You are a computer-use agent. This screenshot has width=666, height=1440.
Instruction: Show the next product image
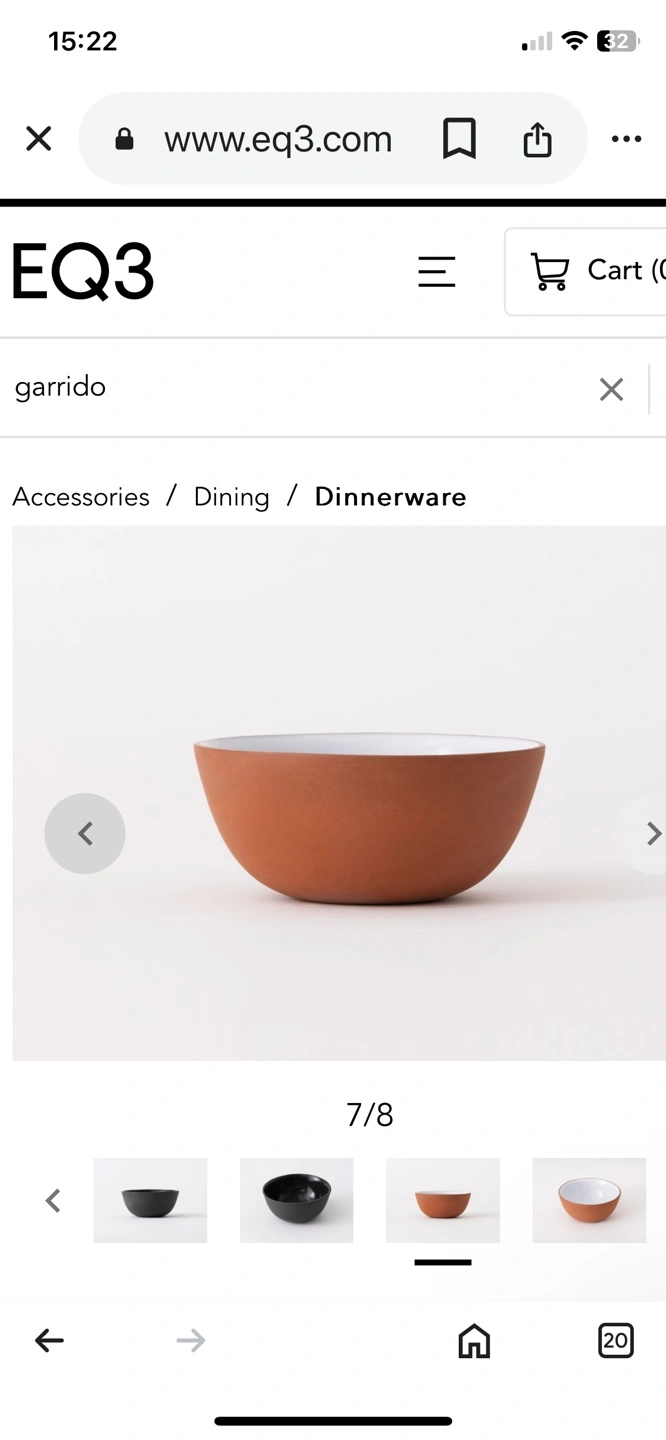click(652, 833)
